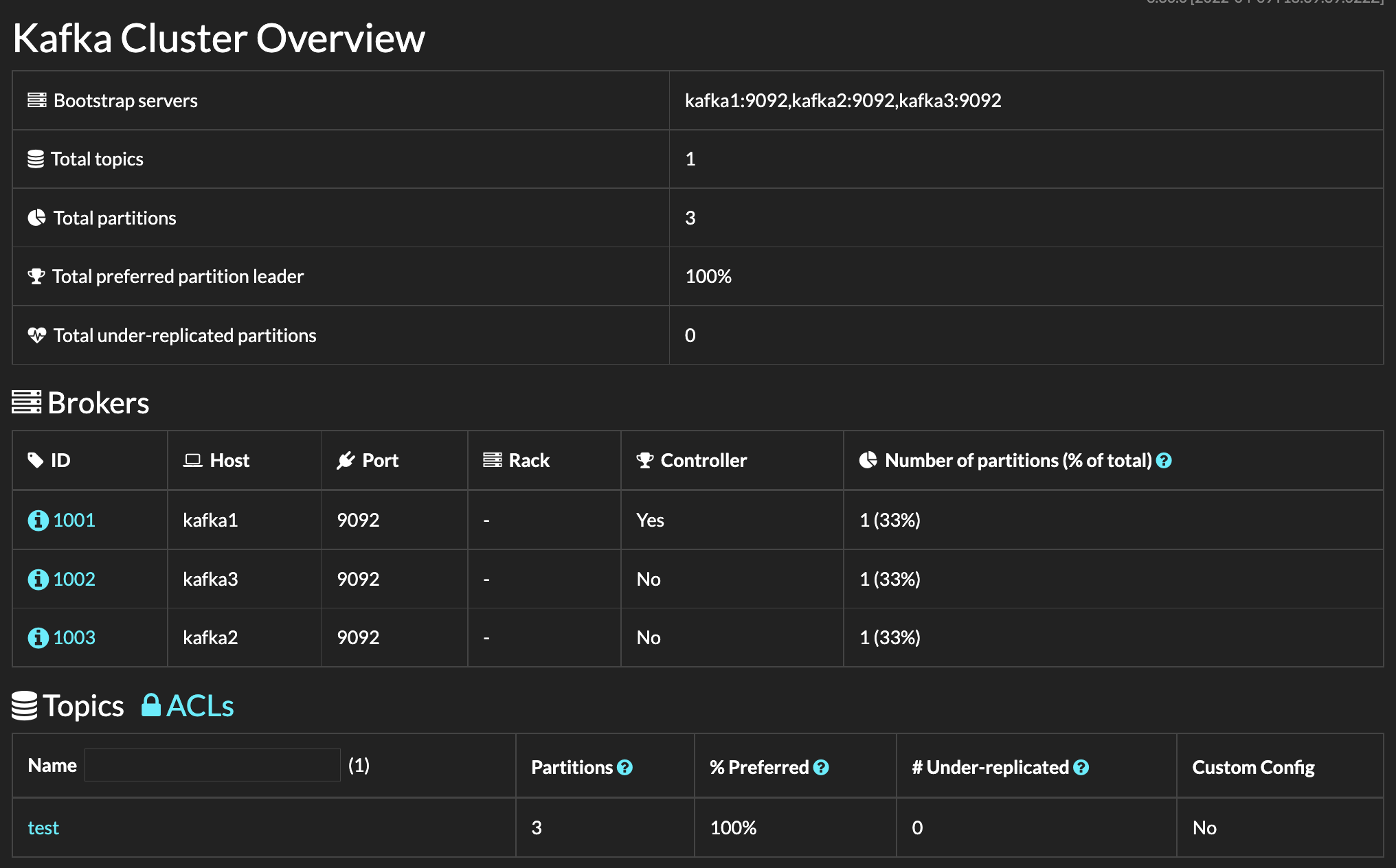Click the Topics section database icon

(x=25, y=706)
